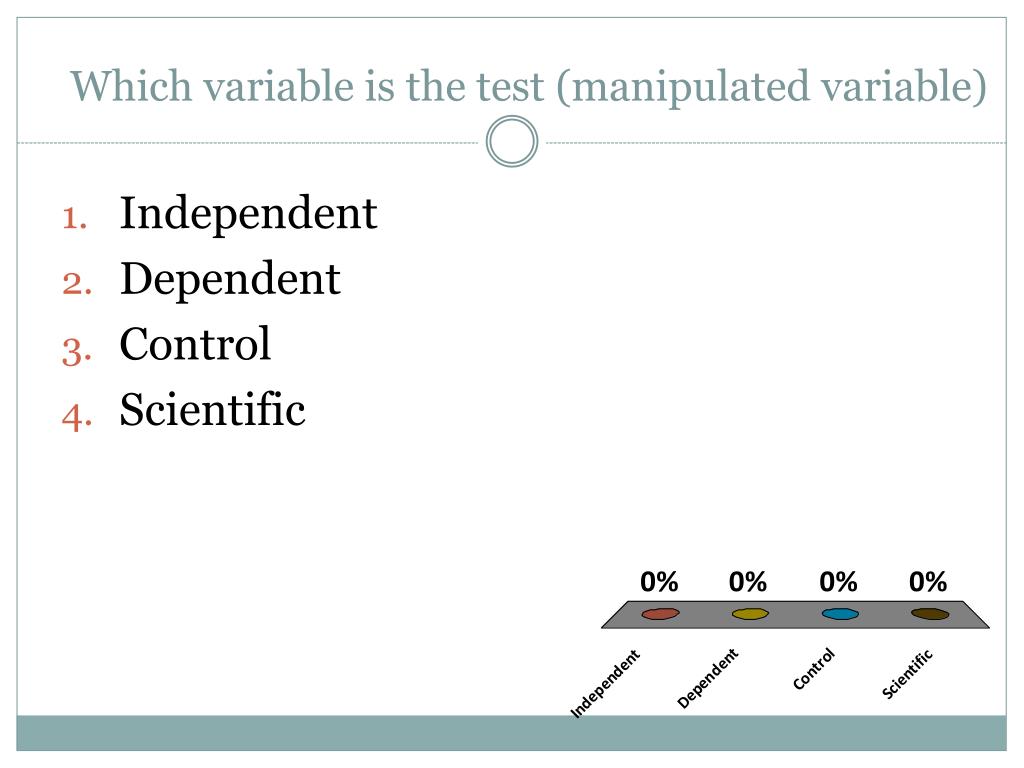Click list number 2 beside Dependent

coord(76,282)
